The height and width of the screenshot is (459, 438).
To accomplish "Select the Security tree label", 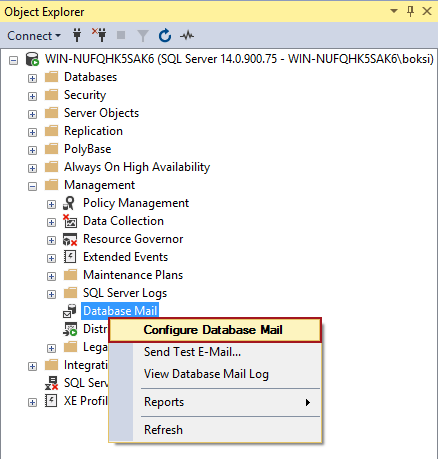I will [x=85, y=95].
